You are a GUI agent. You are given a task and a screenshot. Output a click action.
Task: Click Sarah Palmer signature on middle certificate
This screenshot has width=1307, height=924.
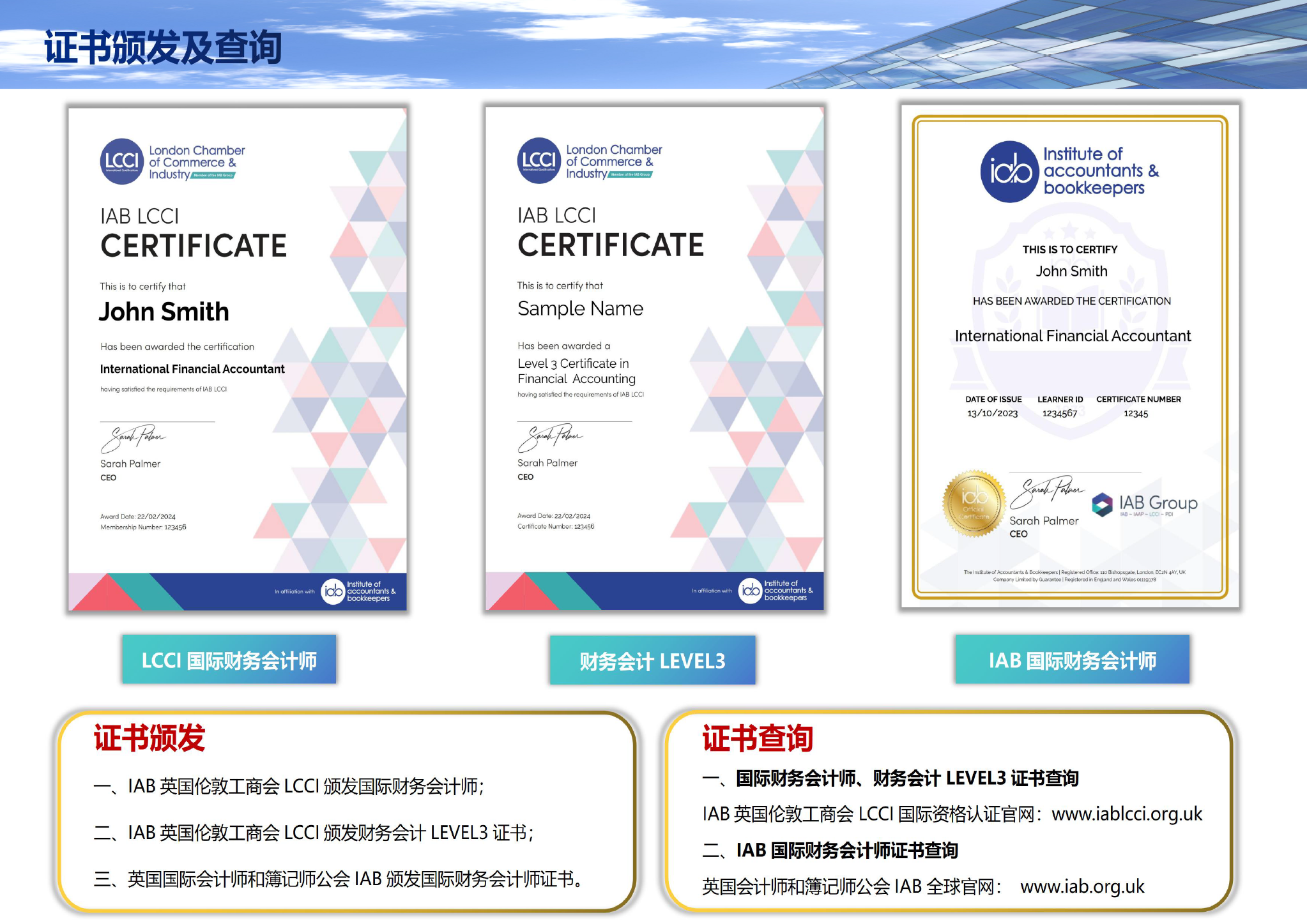[550, 438]
